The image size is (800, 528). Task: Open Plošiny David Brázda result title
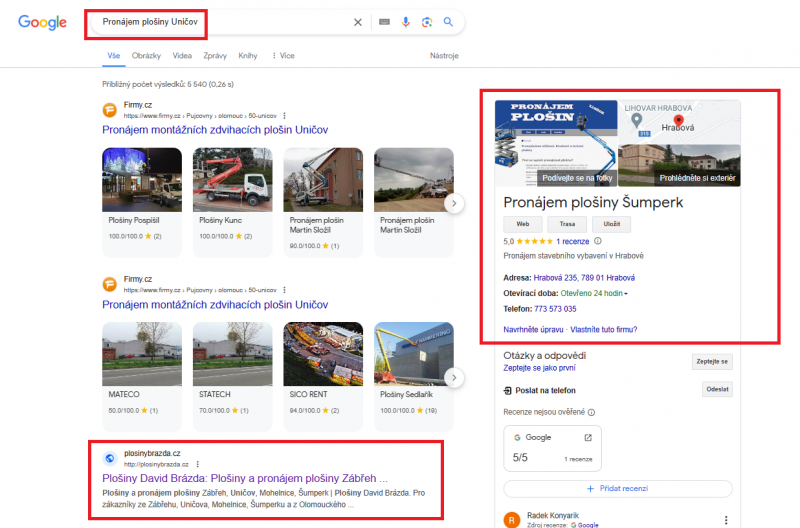245,479
